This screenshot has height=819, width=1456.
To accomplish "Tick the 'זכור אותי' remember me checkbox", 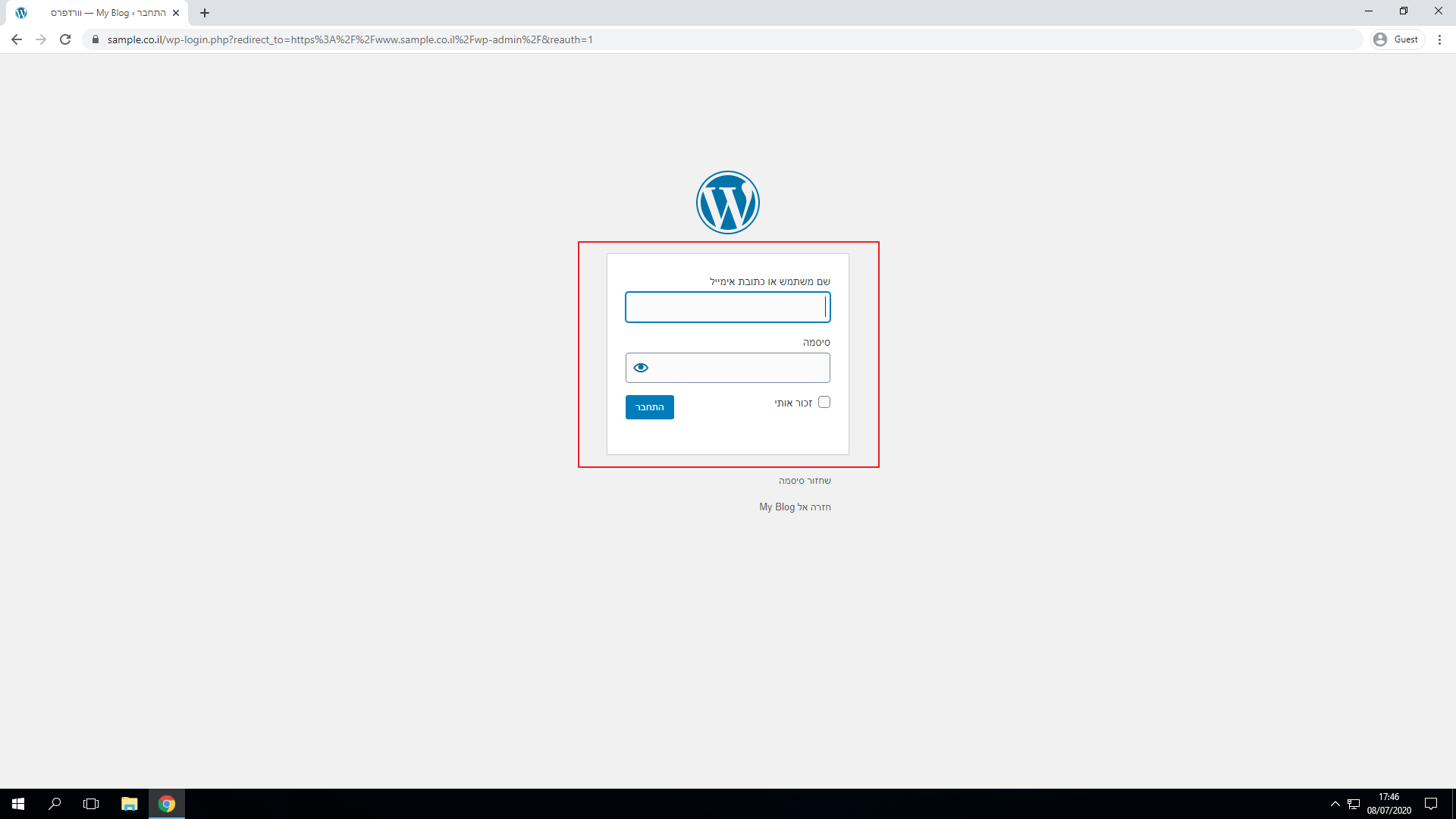I will click(x=824, y=402).
